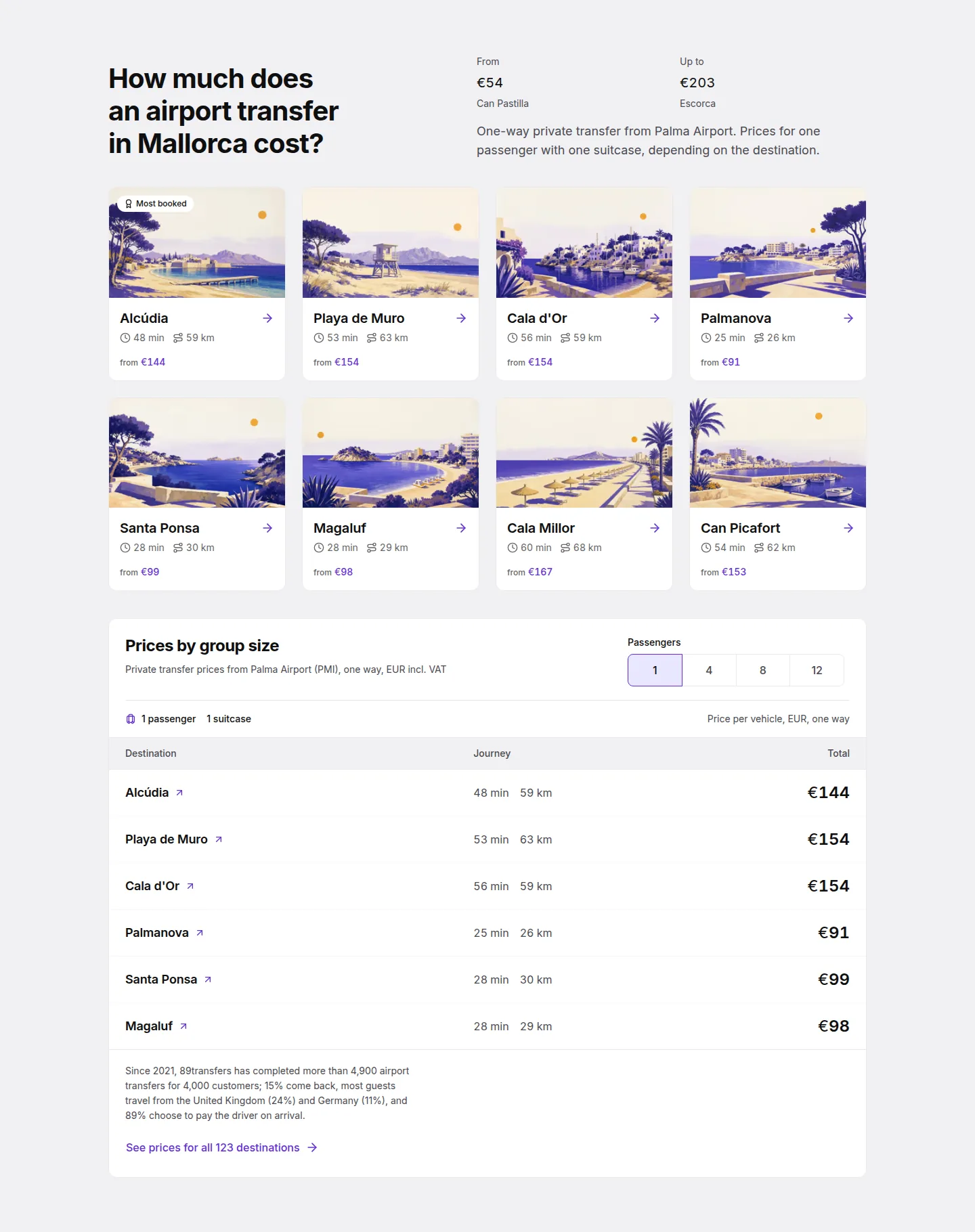Open Cala d'Or card arrow icon
The height and width of the screenshot is (1232, 975).
pos(655,318)
